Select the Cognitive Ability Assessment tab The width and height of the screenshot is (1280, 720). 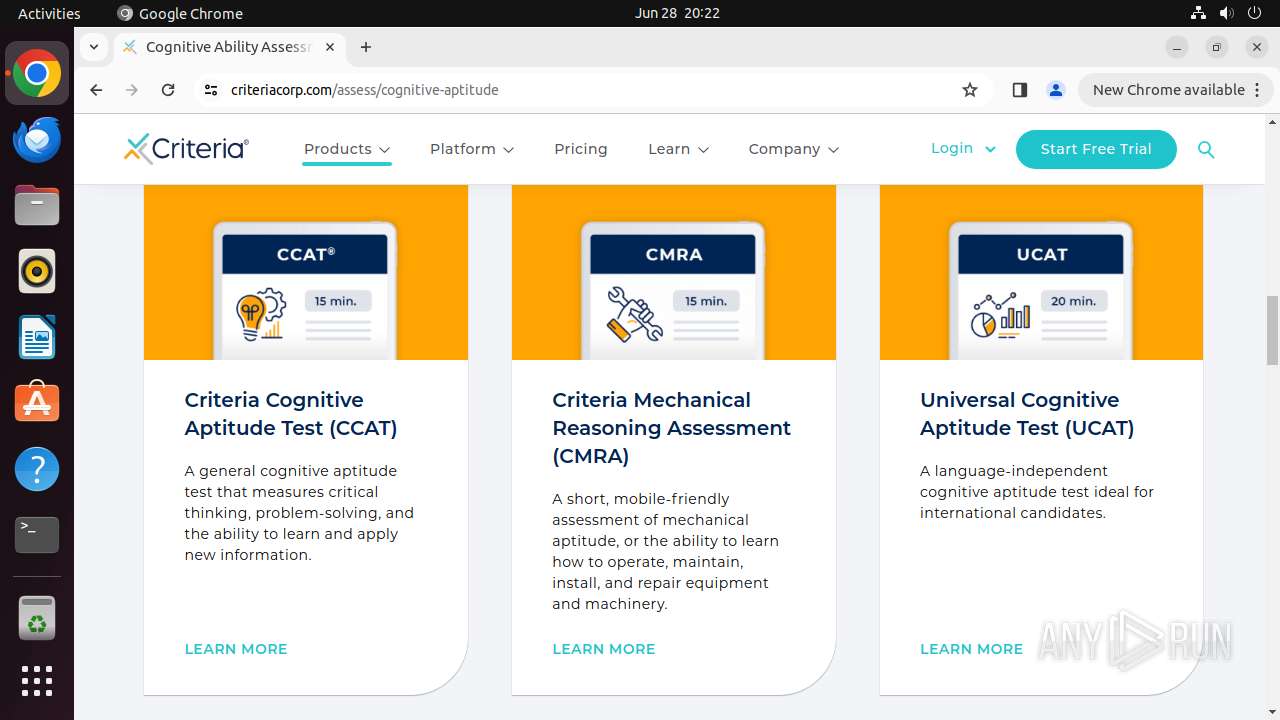(x=229, y=47)
